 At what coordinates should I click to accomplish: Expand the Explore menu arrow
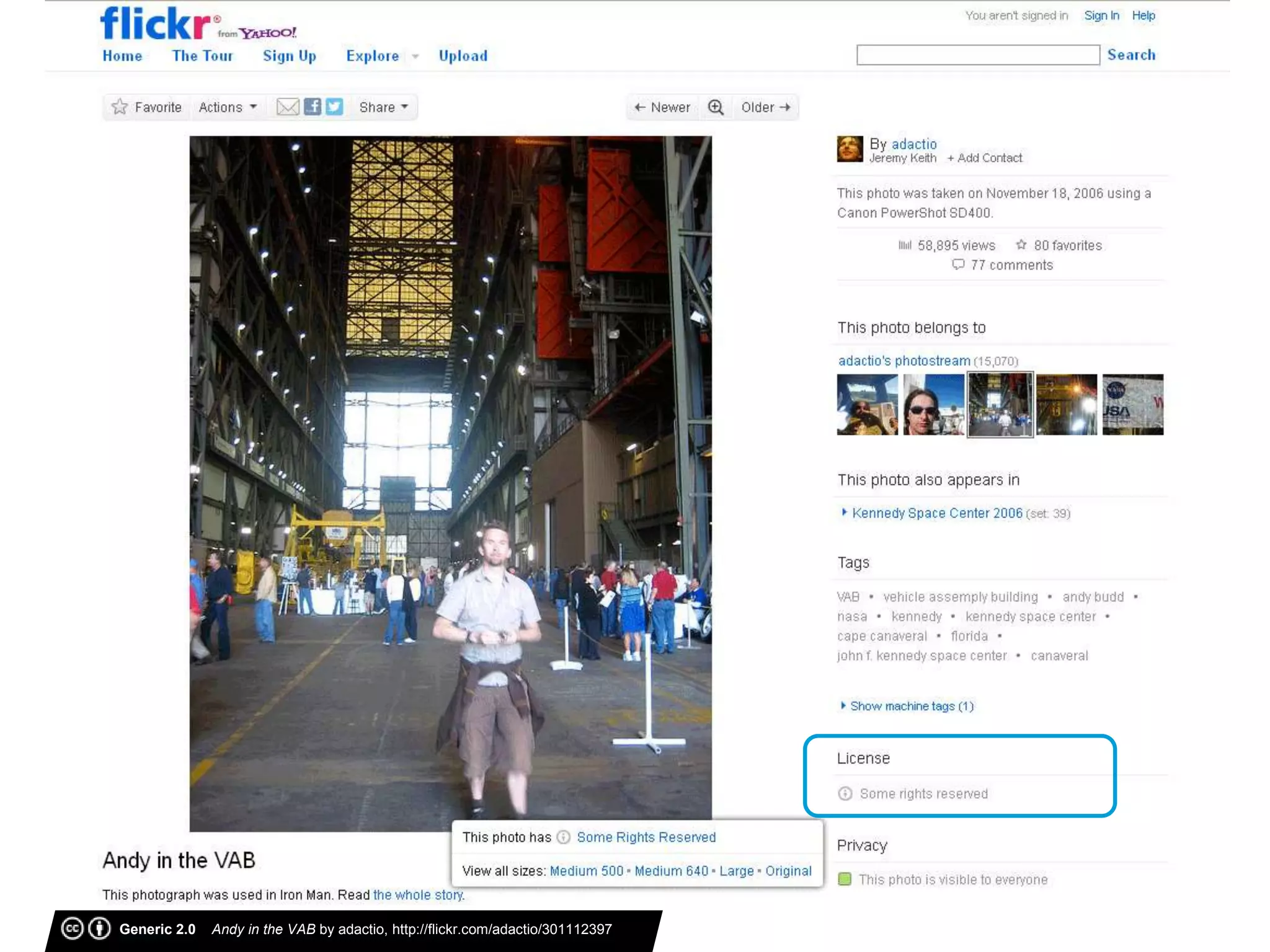point(415,56)
